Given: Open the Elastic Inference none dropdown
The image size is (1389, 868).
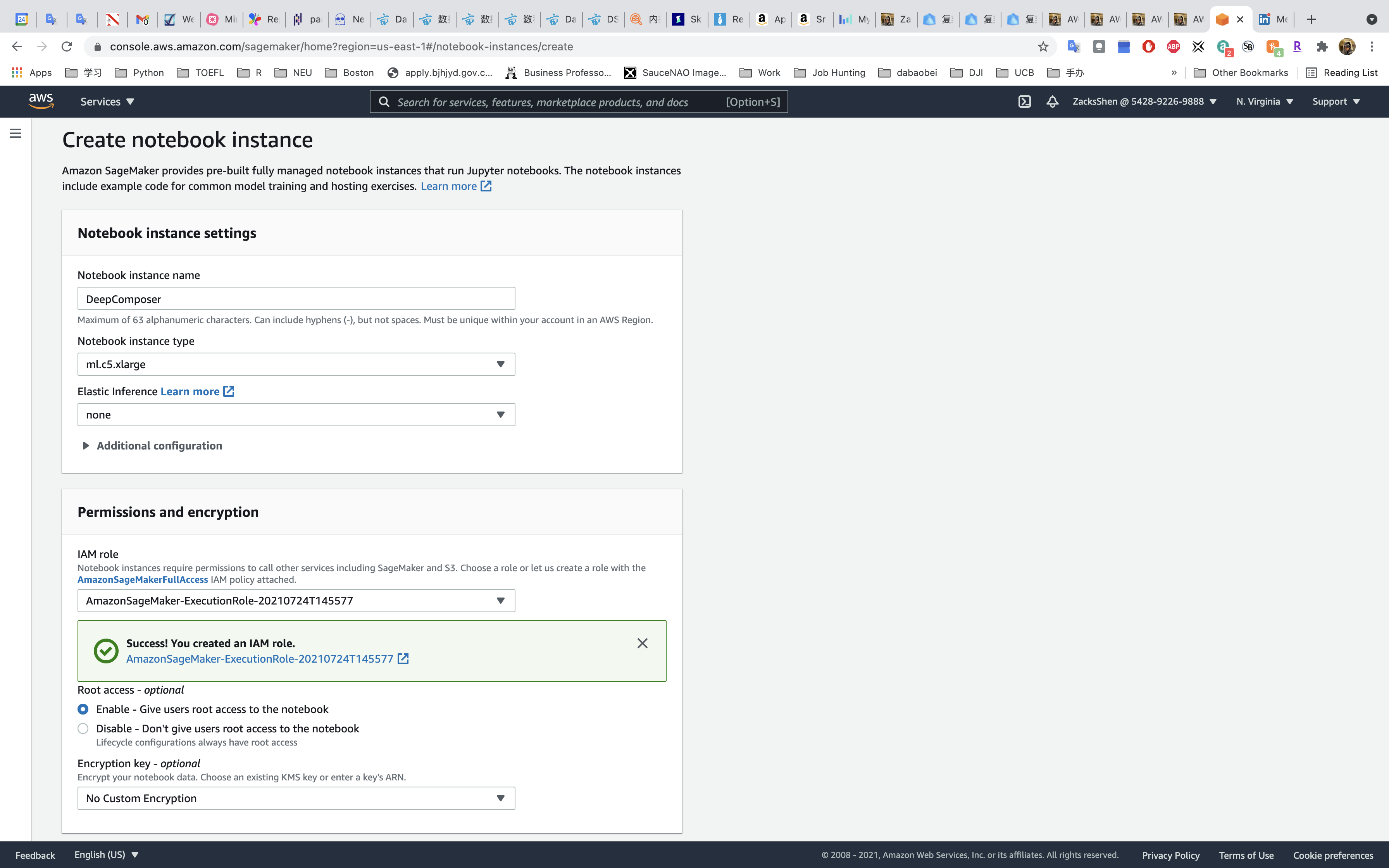Looking at the screenshot, I should click(296, 415).
